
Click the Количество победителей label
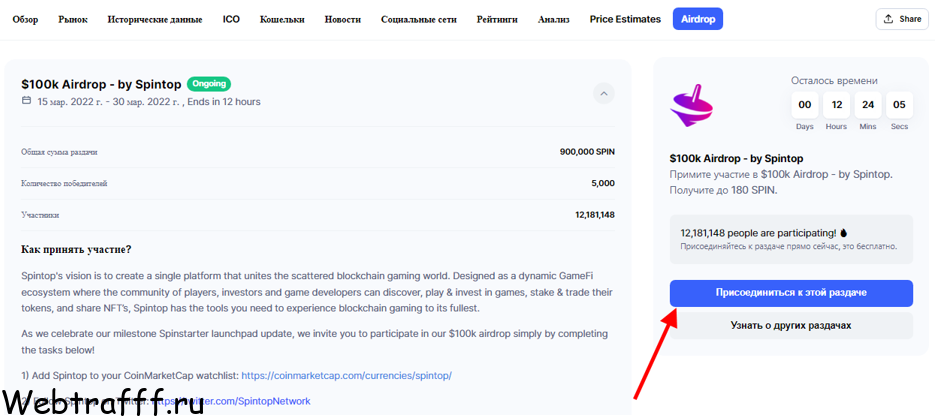pos(64,184)
